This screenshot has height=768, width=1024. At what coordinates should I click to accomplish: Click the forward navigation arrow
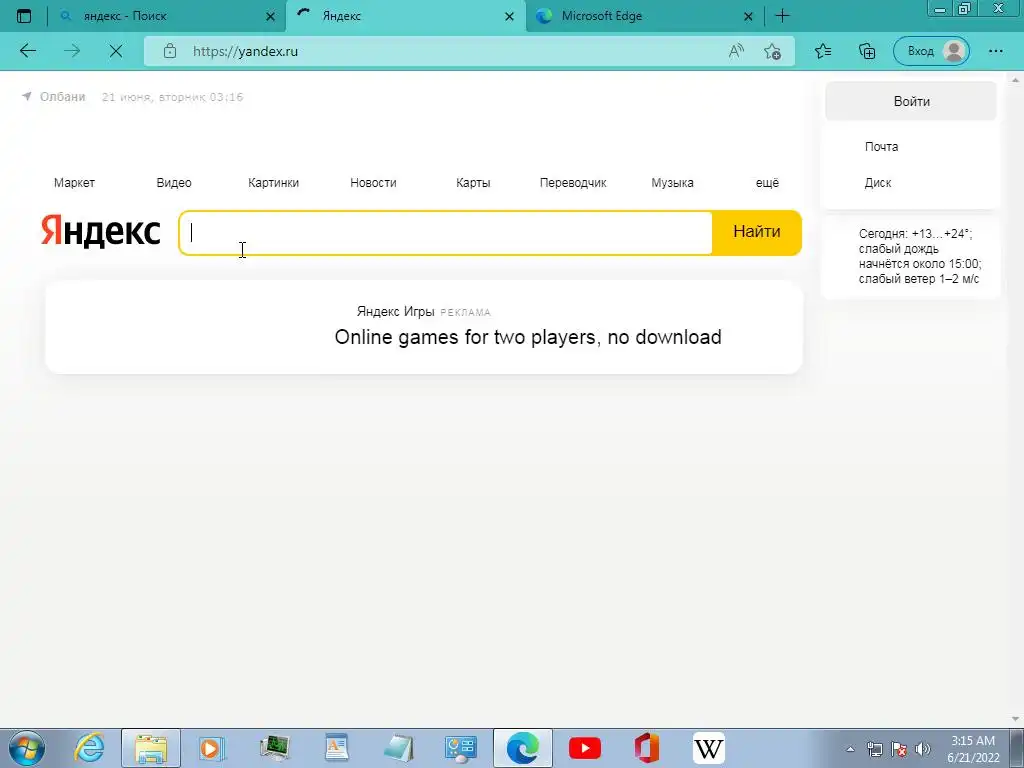[x=72, y=51]
